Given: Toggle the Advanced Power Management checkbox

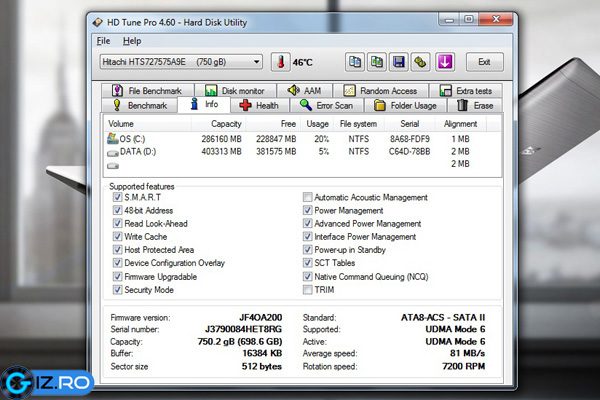Looking at the screenshot, I should click(307, 223).
